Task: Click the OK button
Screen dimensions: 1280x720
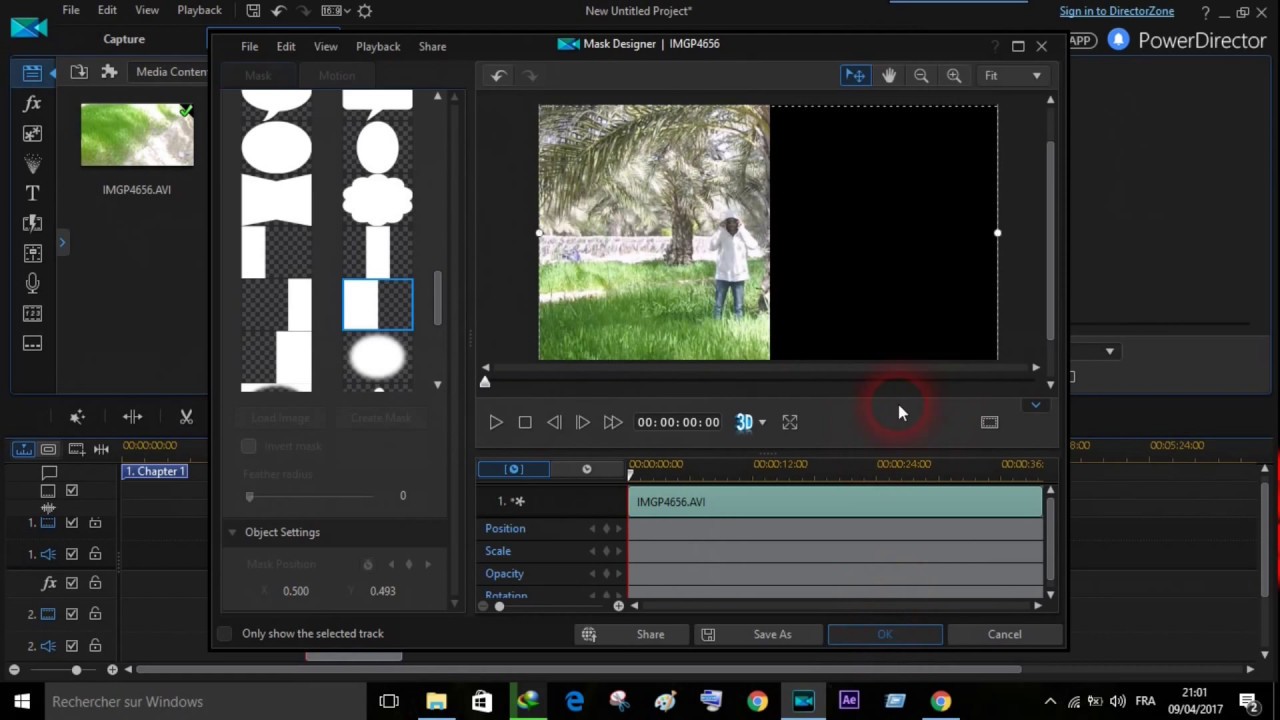Action: point(885,634)
